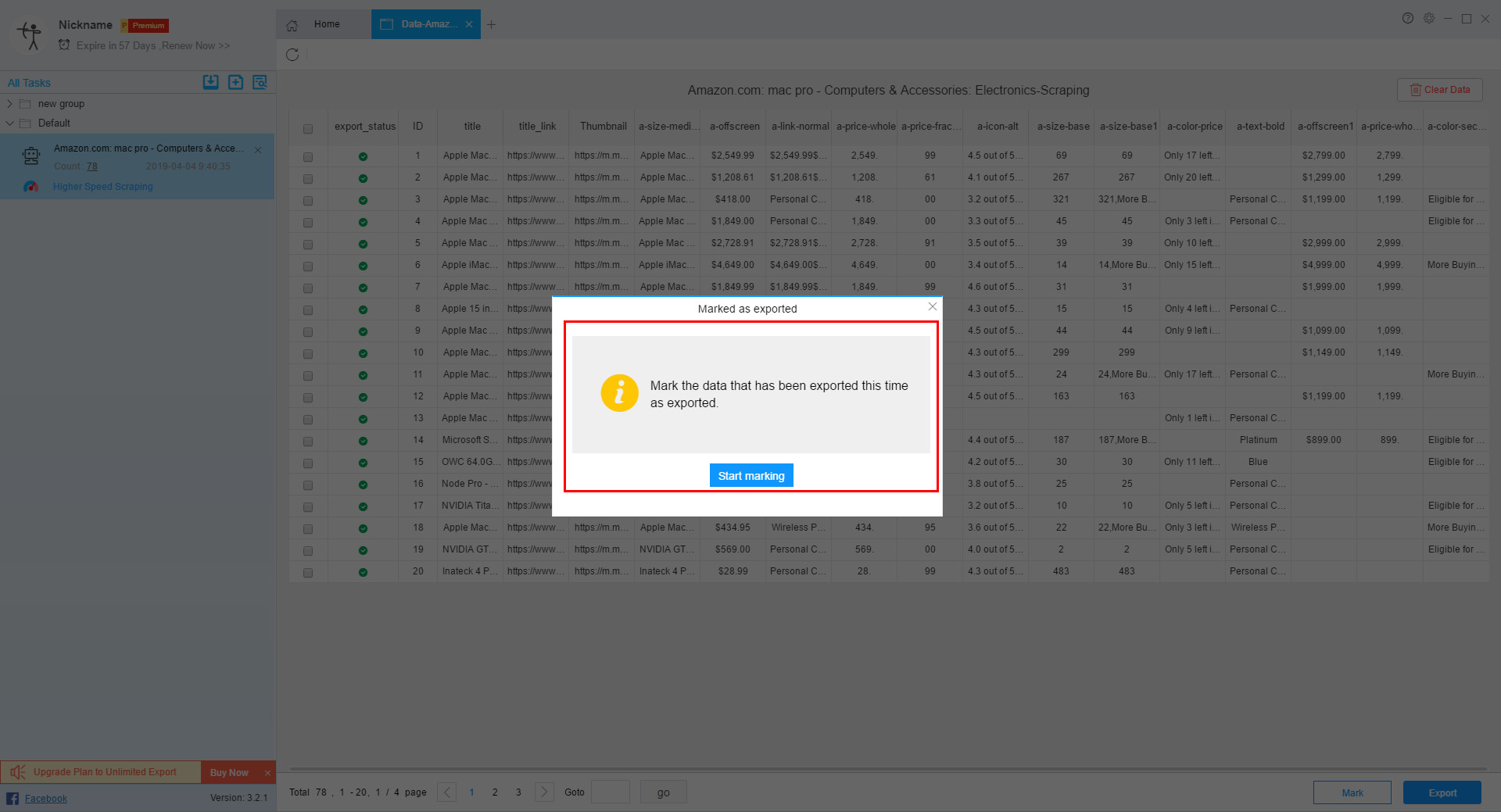Check the checkbox for row 18
The height and width of the screenshot is (812, 1501).
[308, 528]
